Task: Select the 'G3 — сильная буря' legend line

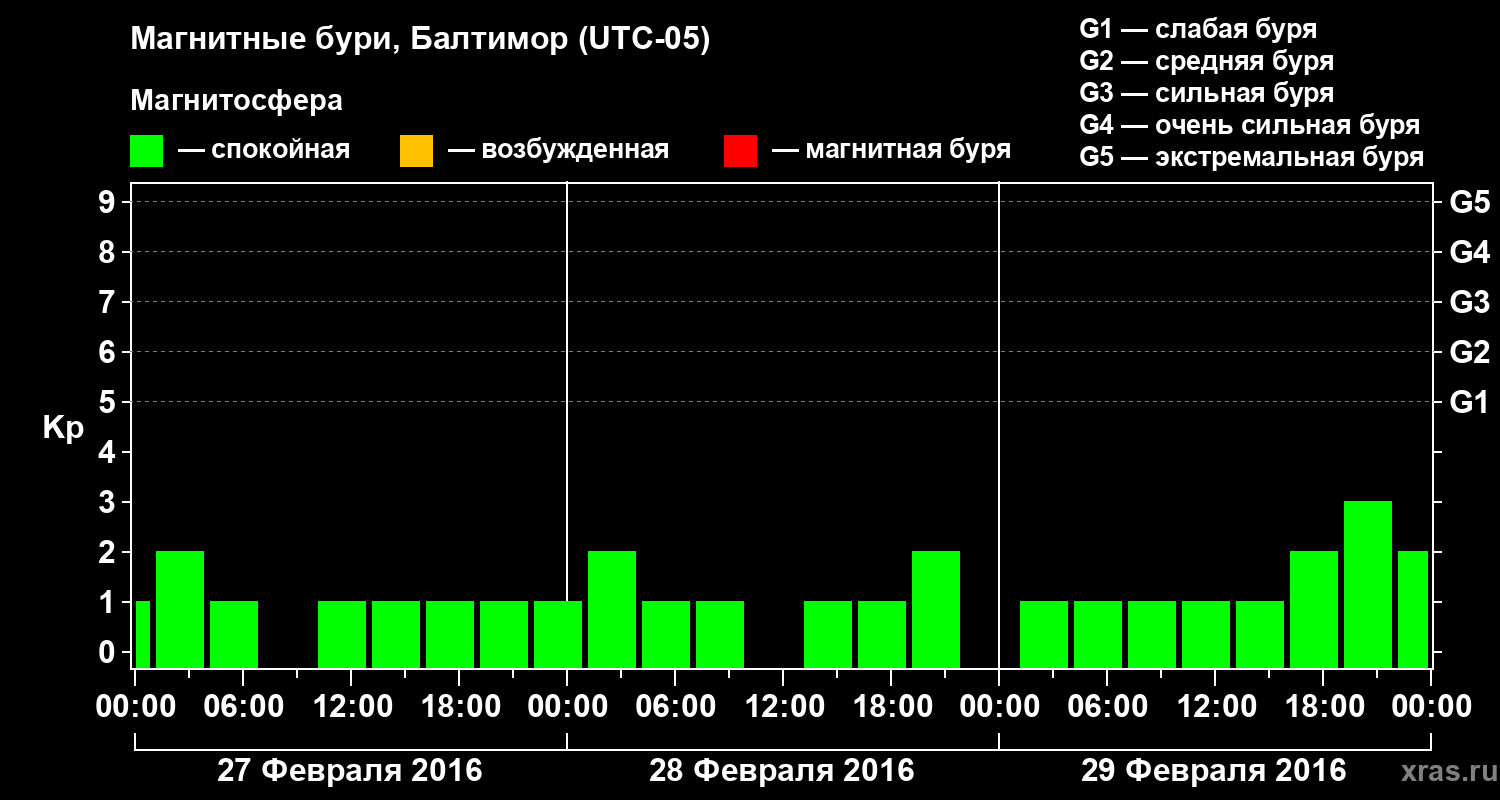Action: click(x=1207, y=93)
